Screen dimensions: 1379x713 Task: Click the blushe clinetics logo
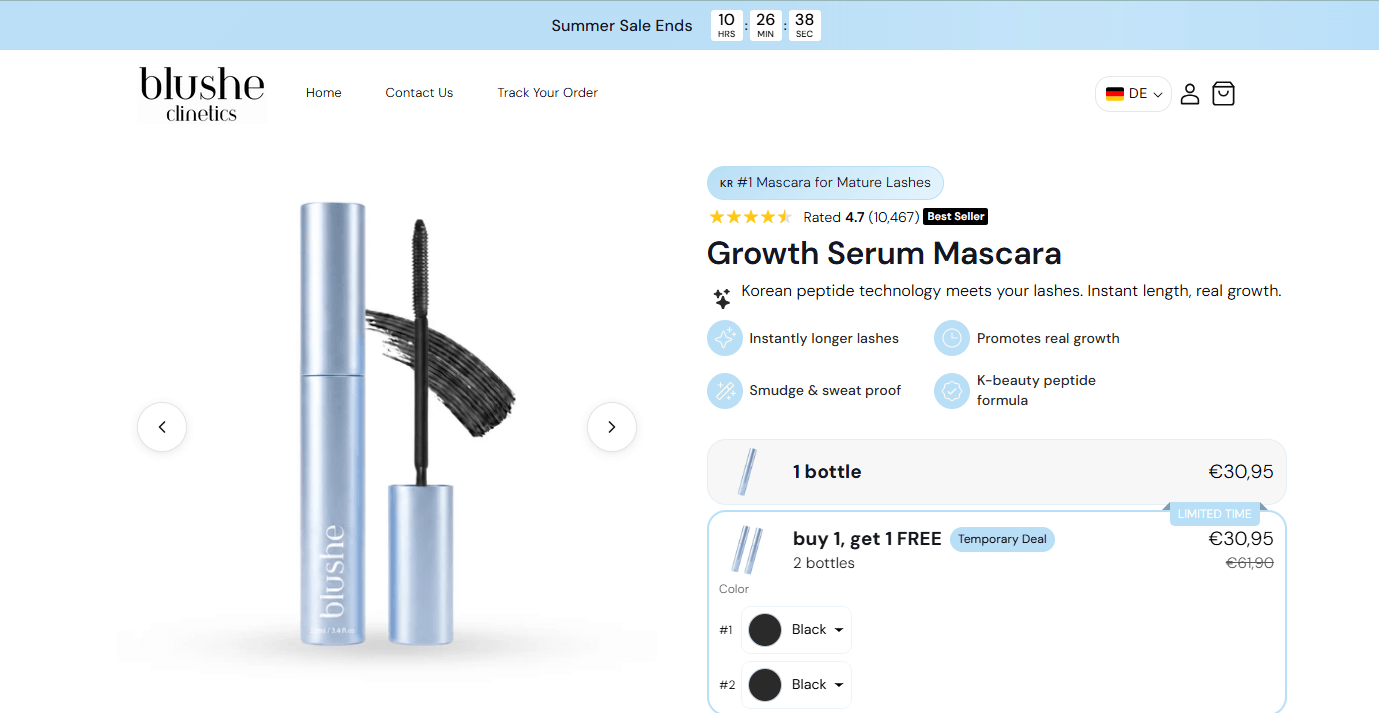202,94
